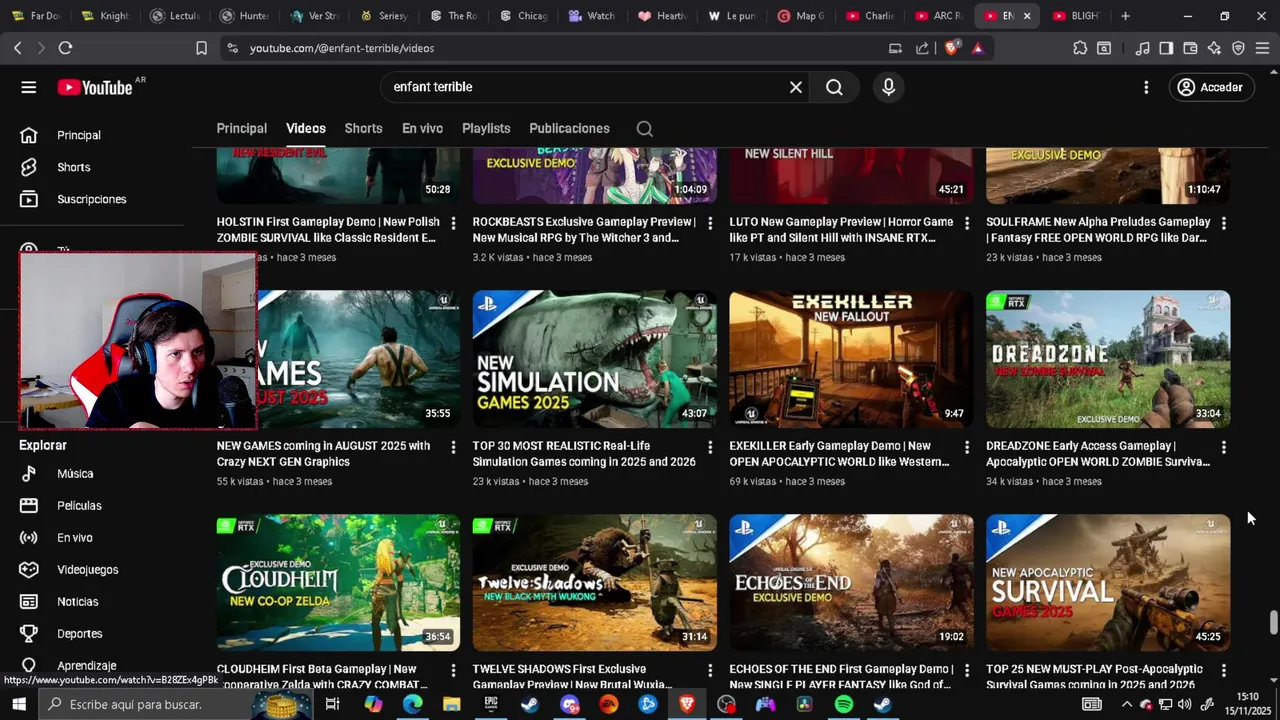
Task: Open options menu for DREADZONE video
Action: tap(1224, 447)
